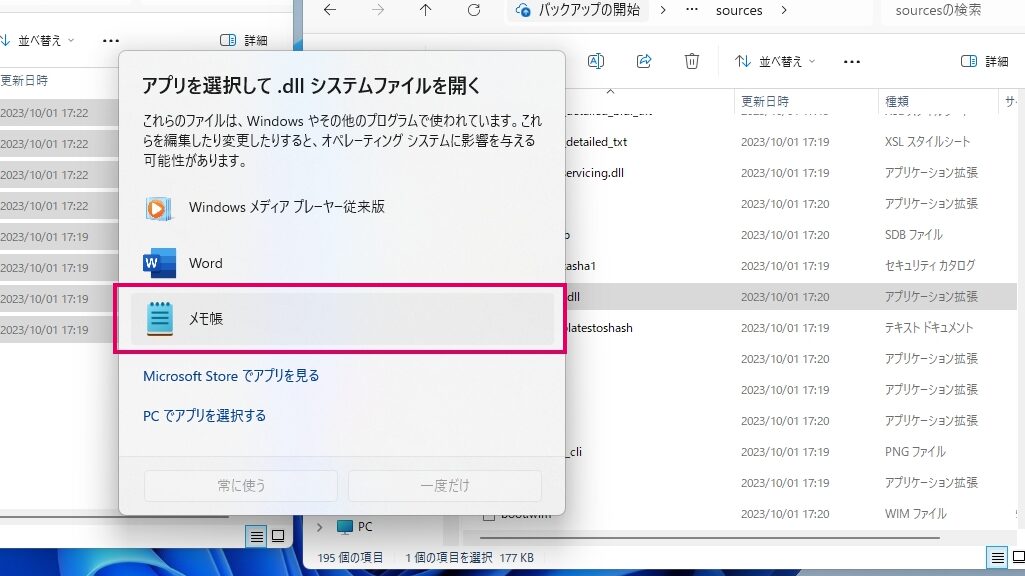Viewport: 1025px width, 576px height.
Task: Click the 195 items status text
Action: click(x=350, y=558)
